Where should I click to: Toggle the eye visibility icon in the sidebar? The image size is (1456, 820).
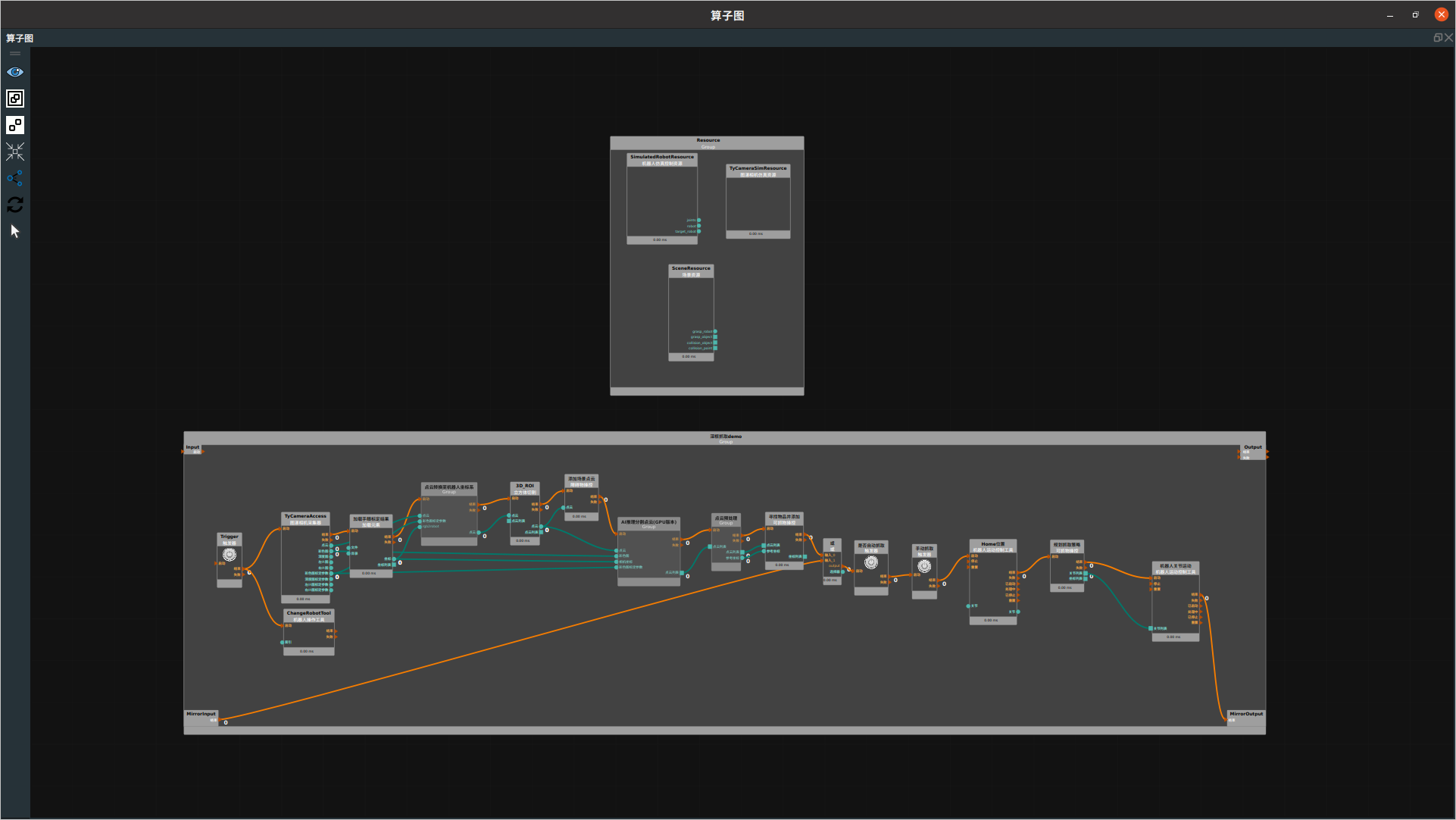point(15,72)
